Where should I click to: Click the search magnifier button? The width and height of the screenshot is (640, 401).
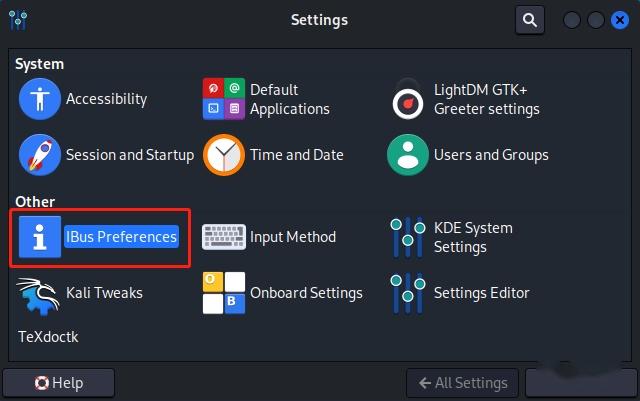click(530, 19)
